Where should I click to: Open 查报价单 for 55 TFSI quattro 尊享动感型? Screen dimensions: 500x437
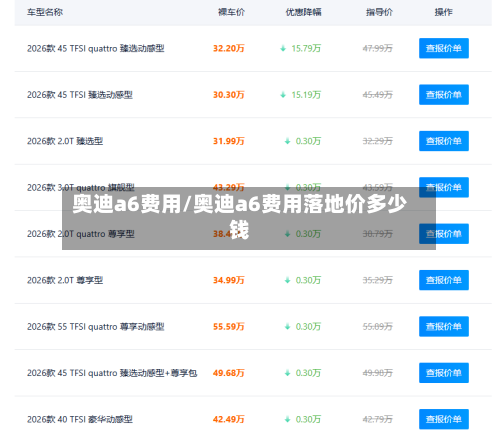tap(444, 326)
